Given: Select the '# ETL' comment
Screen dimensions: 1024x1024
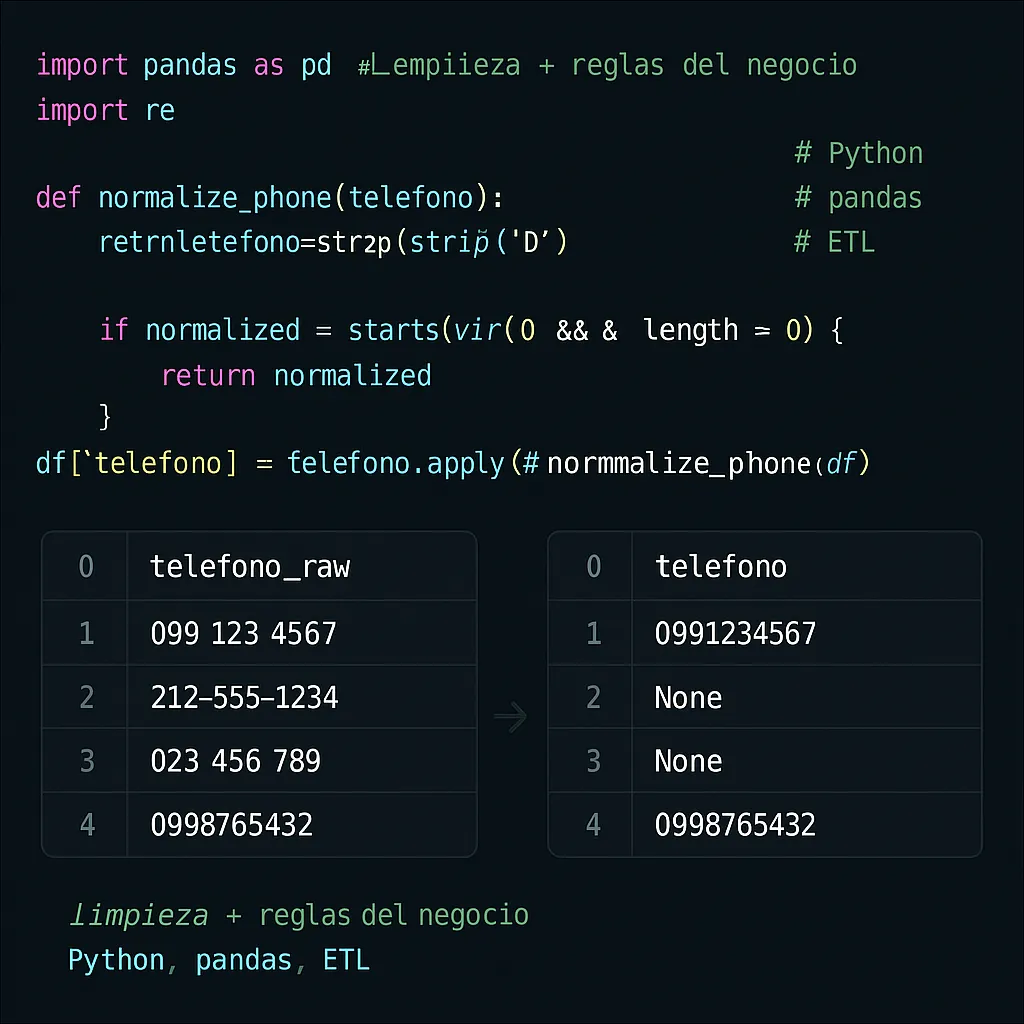Looking at the screenshot, I should click(x=835, y=242).
